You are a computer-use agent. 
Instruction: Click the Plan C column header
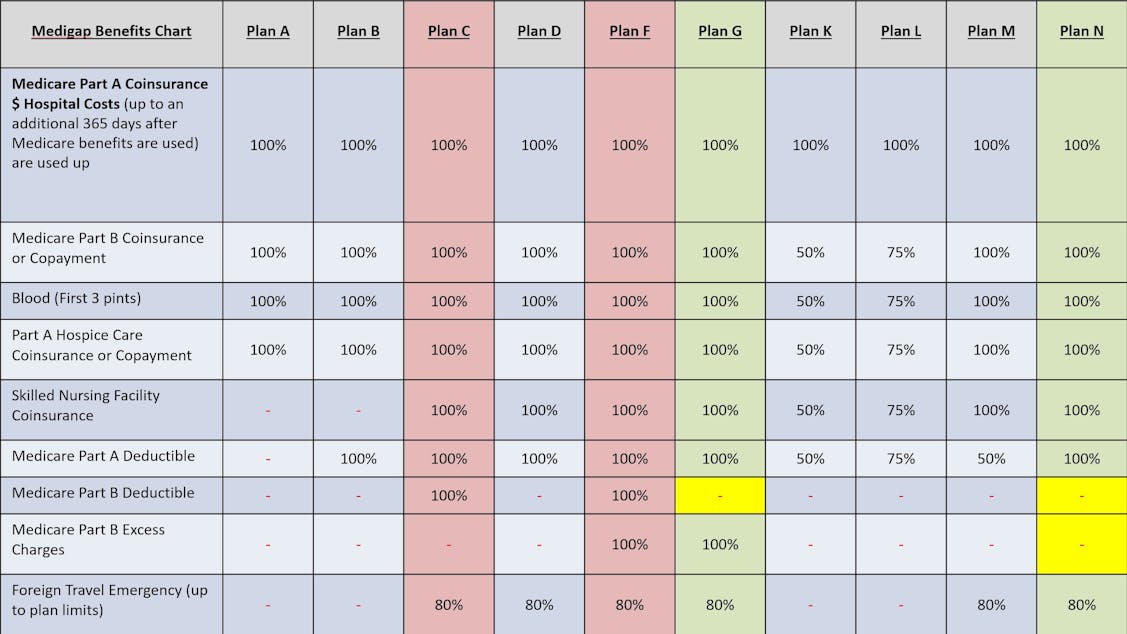(x=449, y=31)
